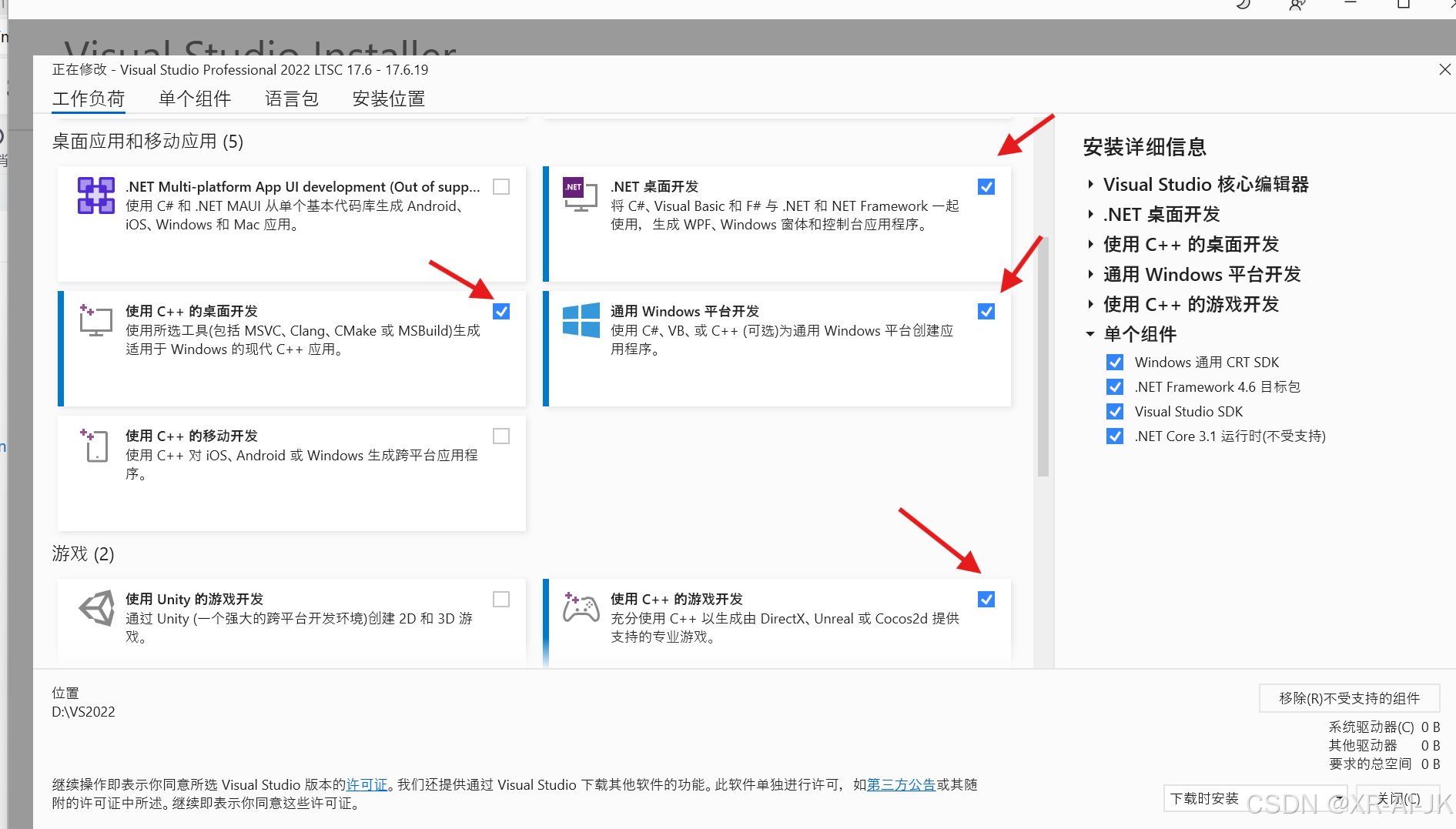
Task: Uncheck the 通用 Windows 平台开发 checkbox
Action: pos(986,312)
